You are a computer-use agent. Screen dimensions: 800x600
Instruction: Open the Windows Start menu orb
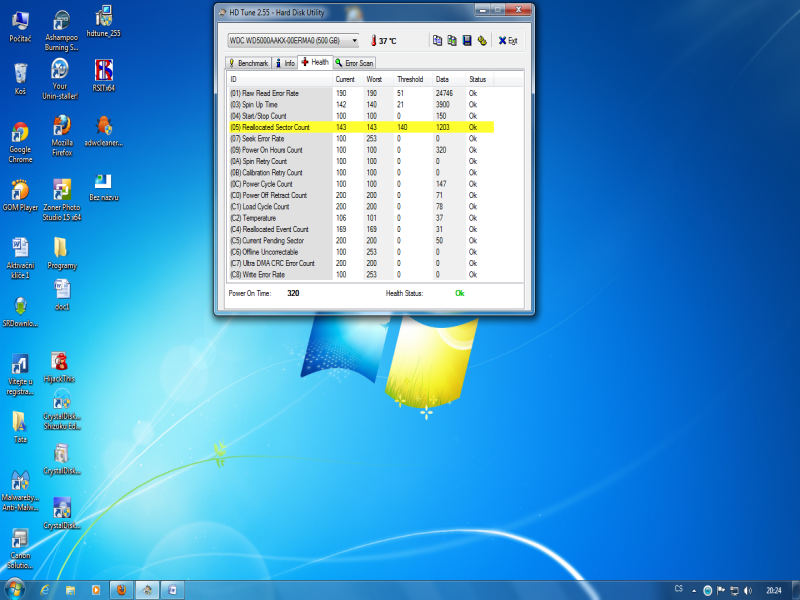[x=14, y=590]
